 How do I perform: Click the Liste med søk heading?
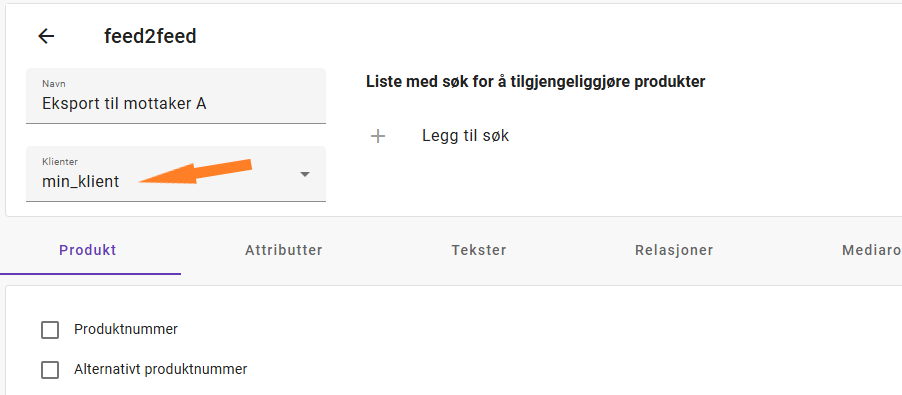point(536,82)
